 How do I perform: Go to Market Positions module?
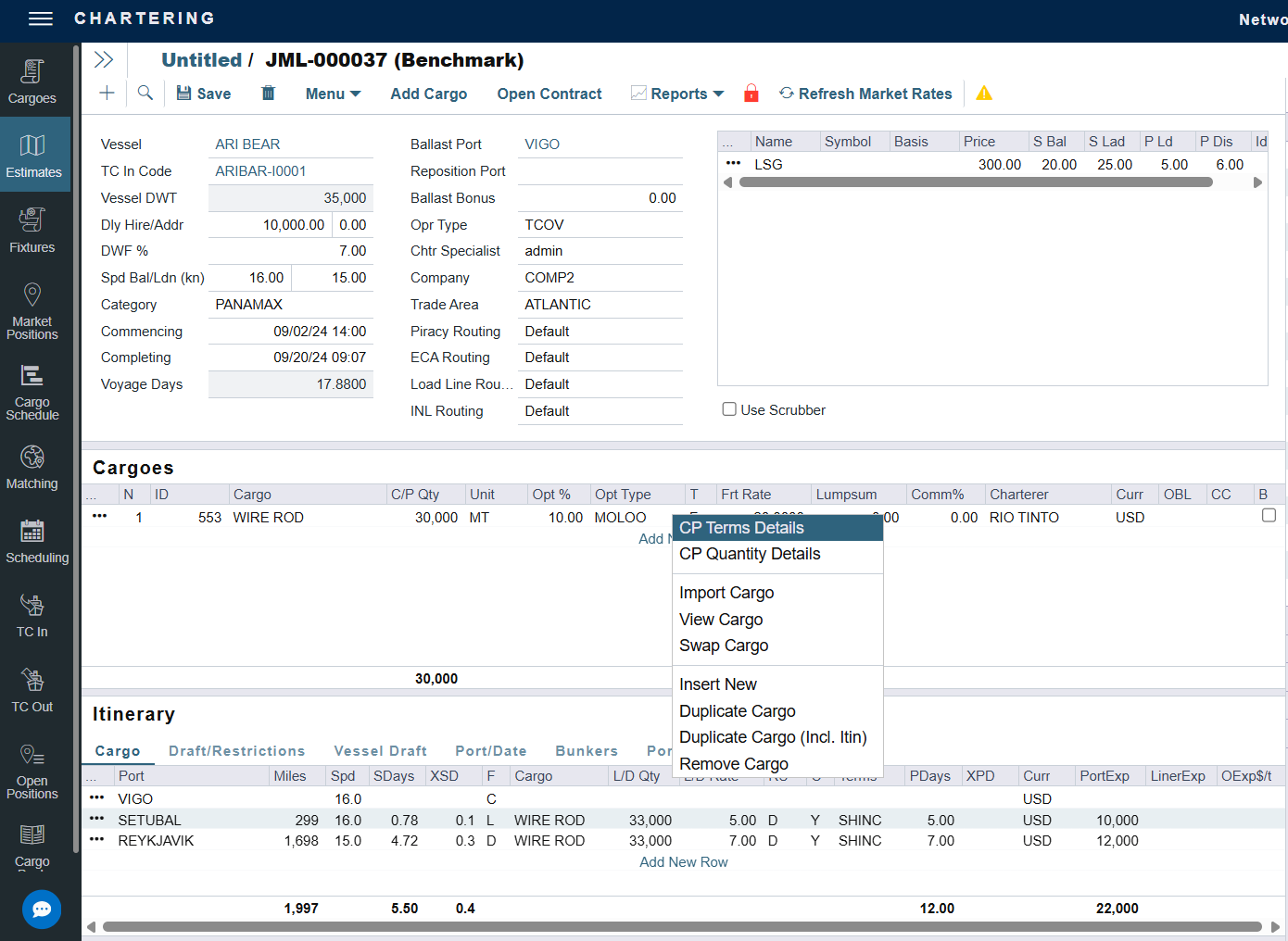pos(32,310)
